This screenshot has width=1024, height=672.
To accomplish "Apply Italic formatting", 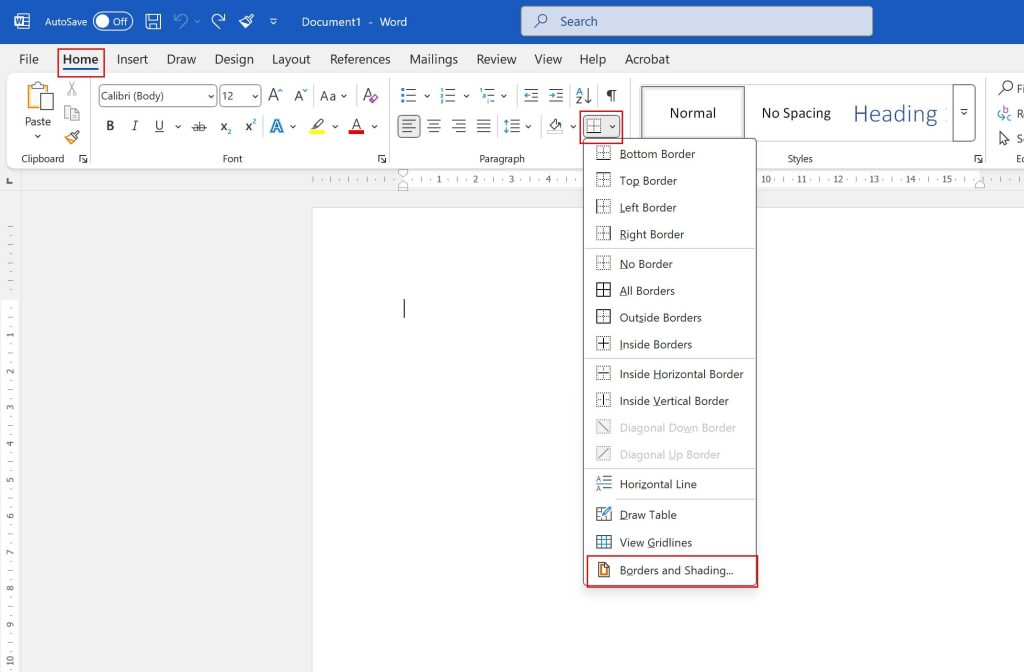I will pyautogui.click(x=135, y=126).
